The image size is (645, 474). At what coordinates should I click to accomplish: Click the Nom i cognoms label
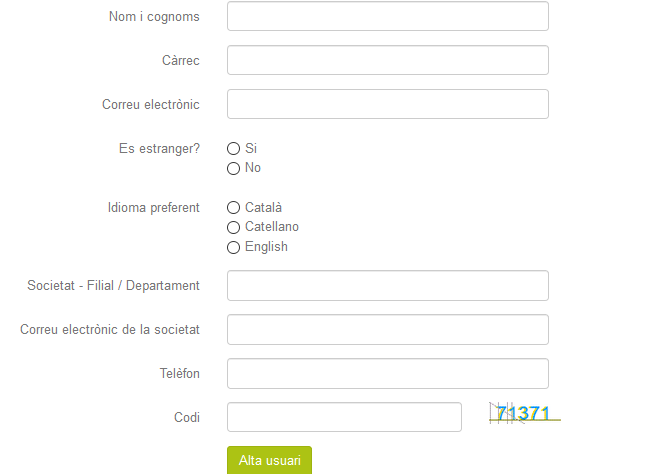click(x=154, y=16)
